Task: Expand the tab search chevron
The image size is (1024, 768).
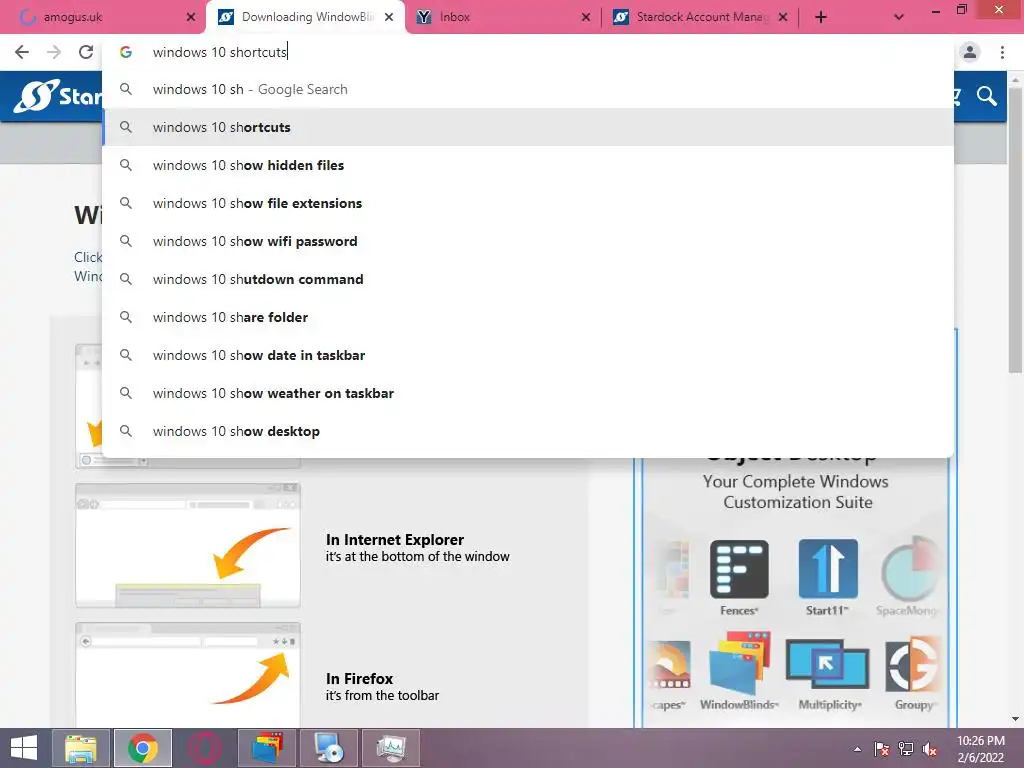Action: click(899, 17)
